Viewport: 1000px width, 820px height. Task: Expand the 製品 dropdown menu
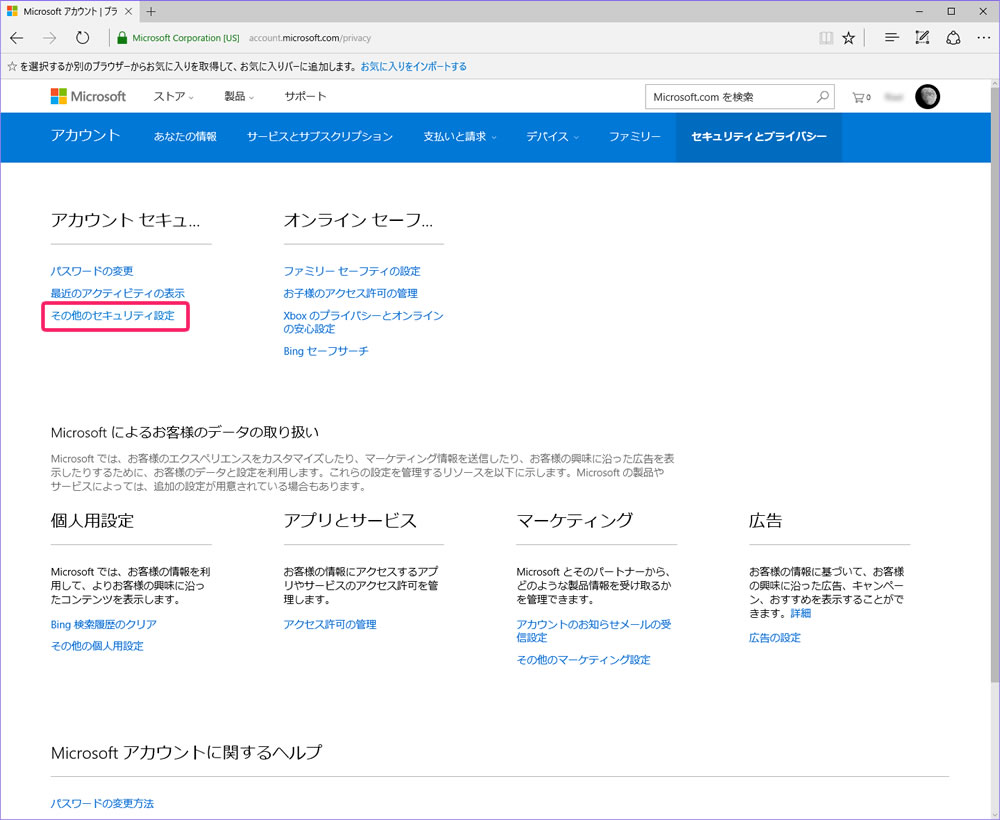coord(239,96)
